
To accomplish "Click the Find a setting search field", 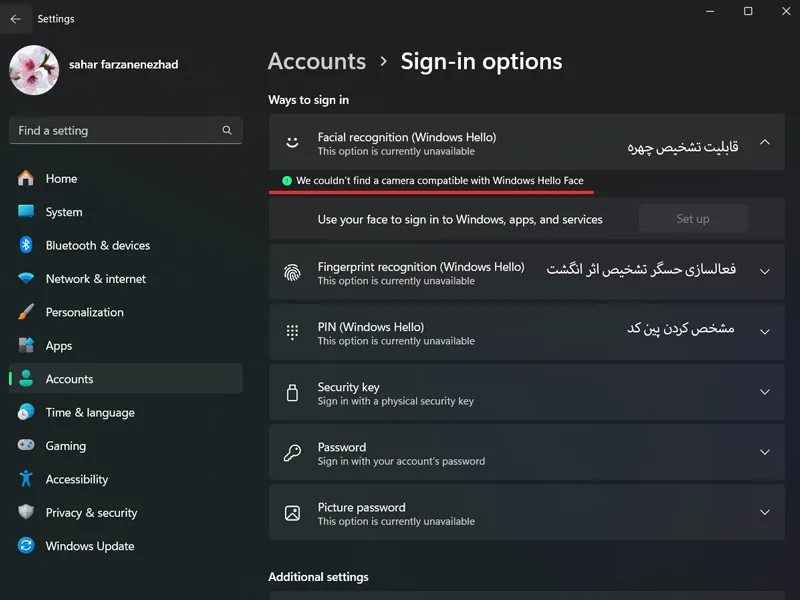I will (126, 130).
